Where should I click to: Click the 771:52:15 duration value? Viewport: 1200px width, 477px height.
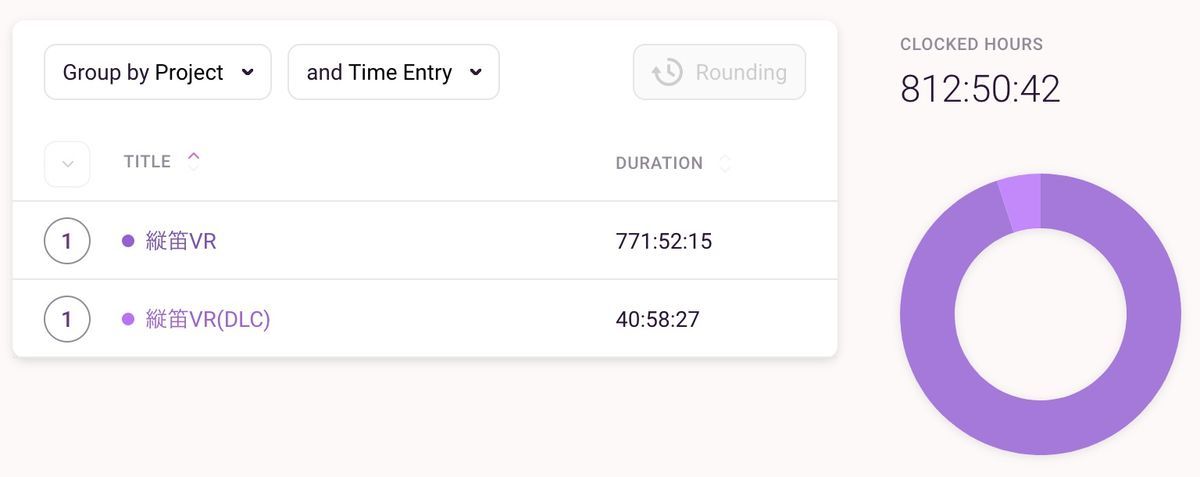[x=664, y=241]
